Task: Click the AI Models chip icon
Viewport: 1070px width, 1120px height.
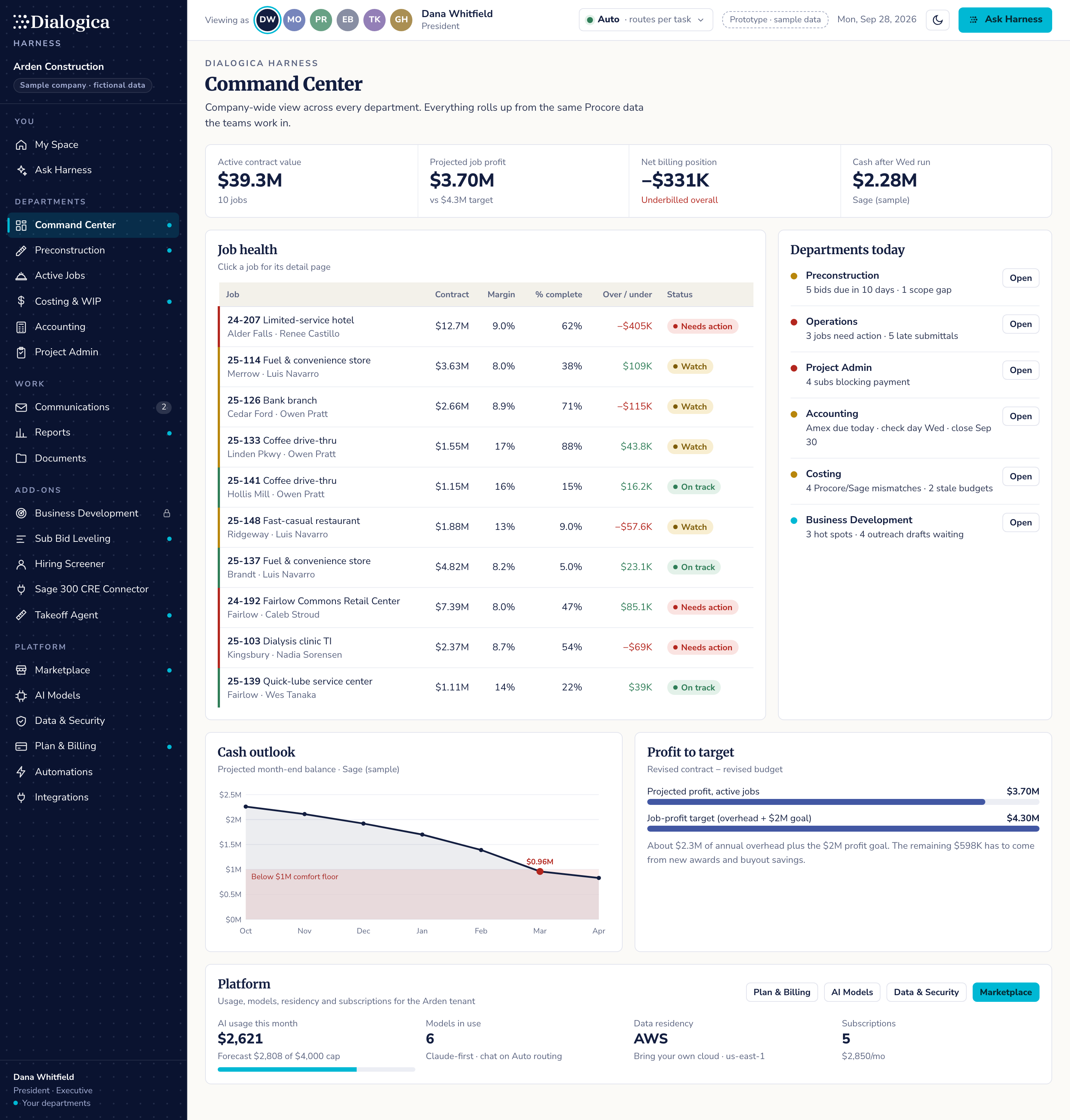Action: [x=21, y=696]
